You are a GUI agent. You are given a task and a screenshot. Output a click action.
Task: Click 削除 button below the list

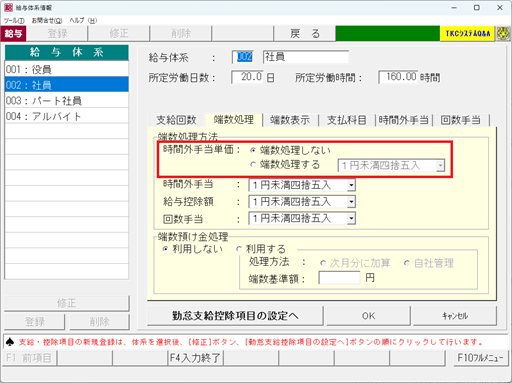coord(99,322)
